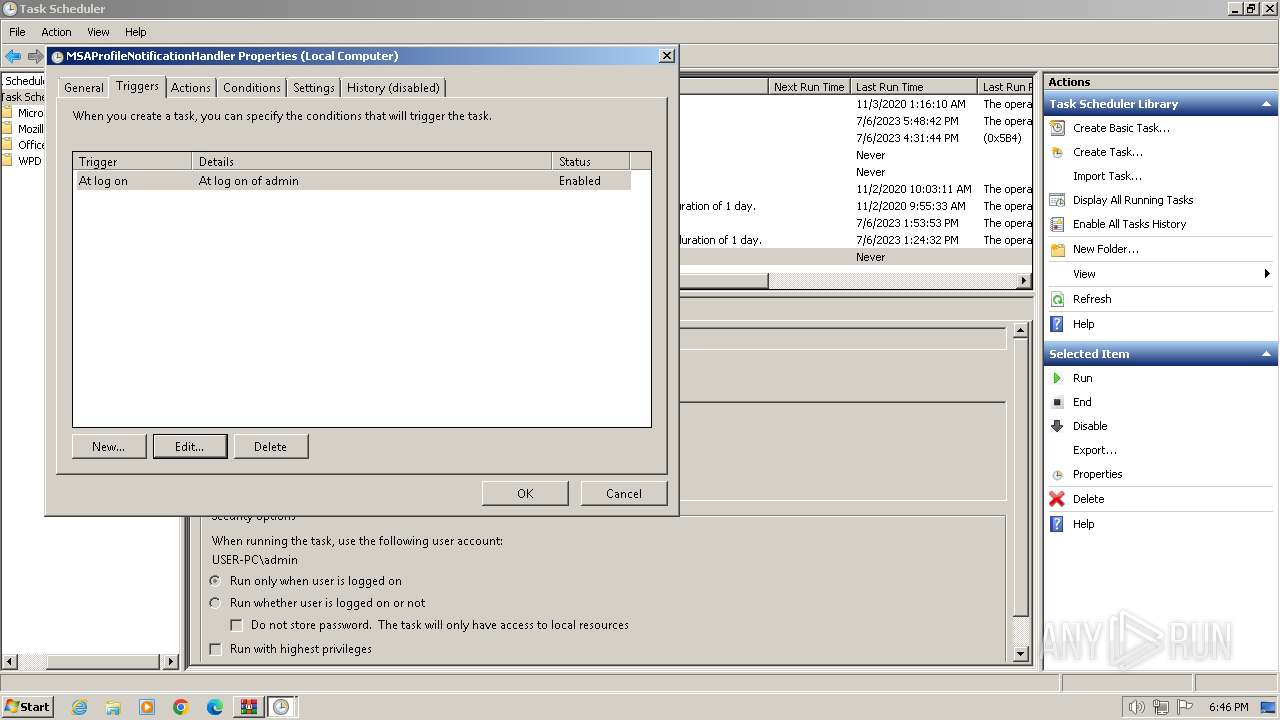Toggle Do not store password checkbox
The image size is (1280, 720).
[237, 625]
